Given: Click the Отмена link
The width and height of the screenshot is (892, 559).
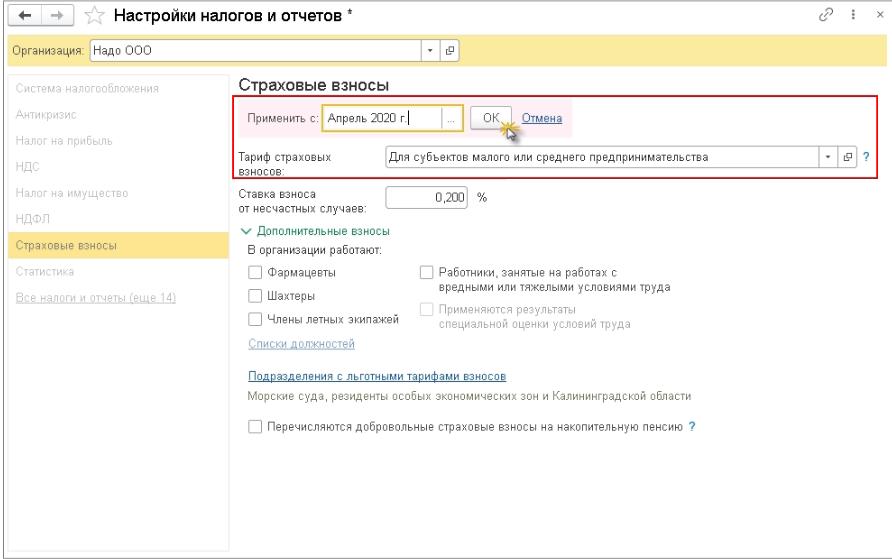Looking at the screenshot, I should (542, 118).
